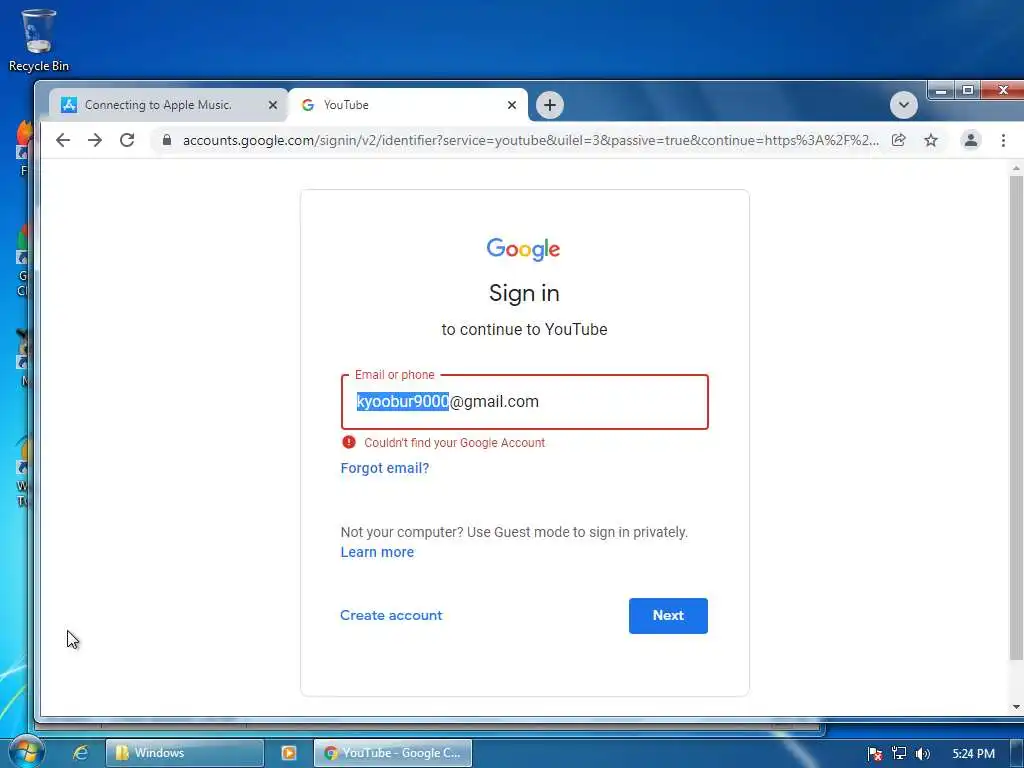Open the Windows folder taskbar button
This screenshot has width=1024, height=768.
185,753
